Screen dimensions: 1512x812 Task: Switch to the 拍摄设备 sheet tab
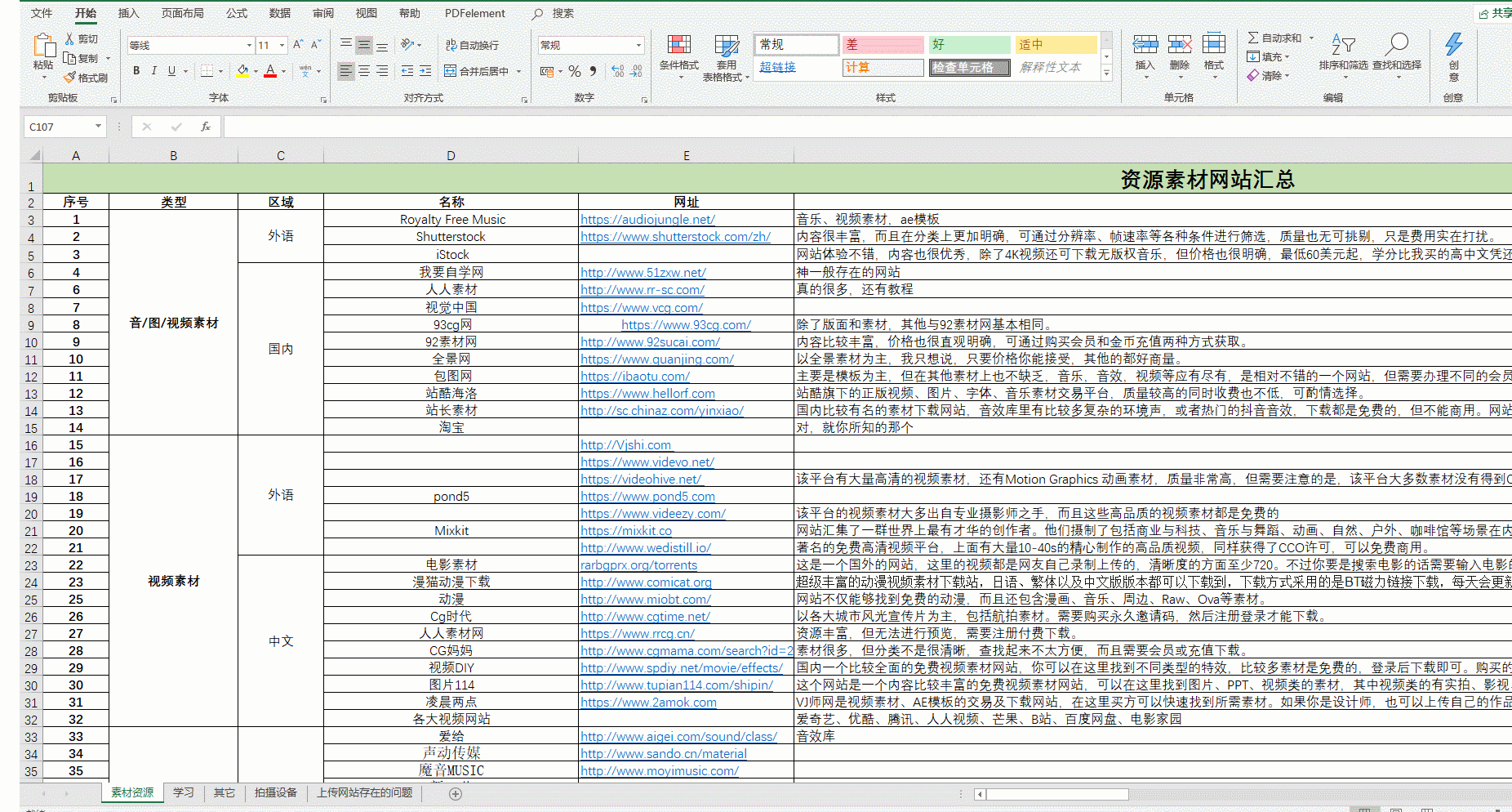(x=276, y=792)
